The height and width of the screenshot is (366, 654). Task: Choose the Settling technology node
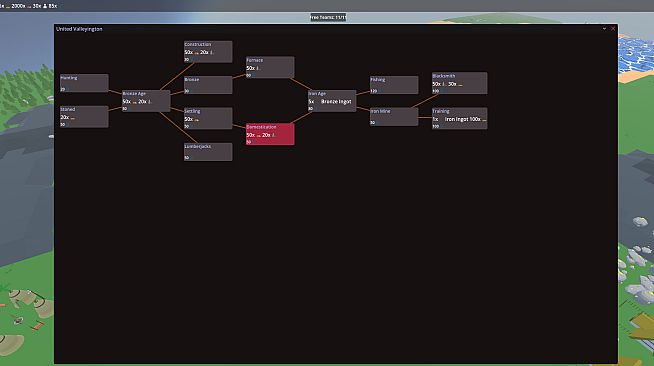pos(208,118)
